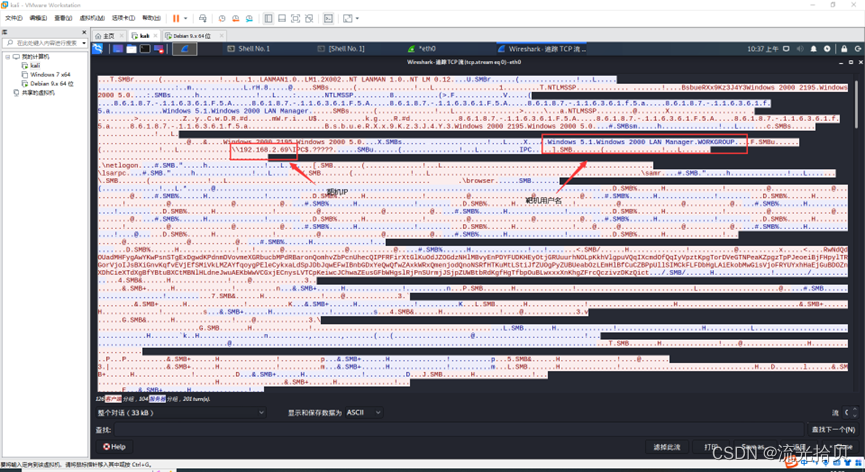Open the 整个对话 (33 kB) conversation dropdown
This screenshot has width=865, height=472.
(x=181, y=412)
